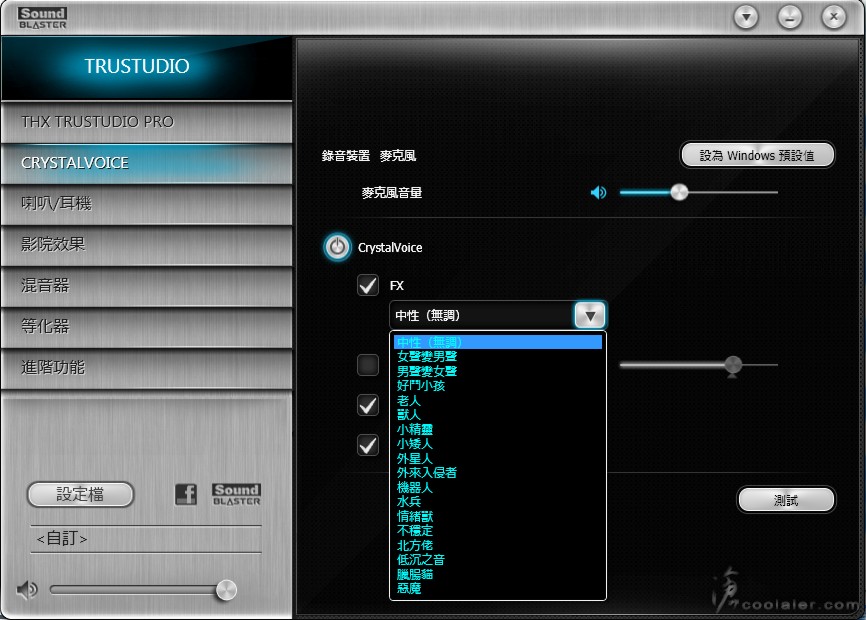Image resolution: width=866 pixels, height=620 pixels.
Task: Click the 設為 Windows 預設值 button
Action: tap(757, 155)
